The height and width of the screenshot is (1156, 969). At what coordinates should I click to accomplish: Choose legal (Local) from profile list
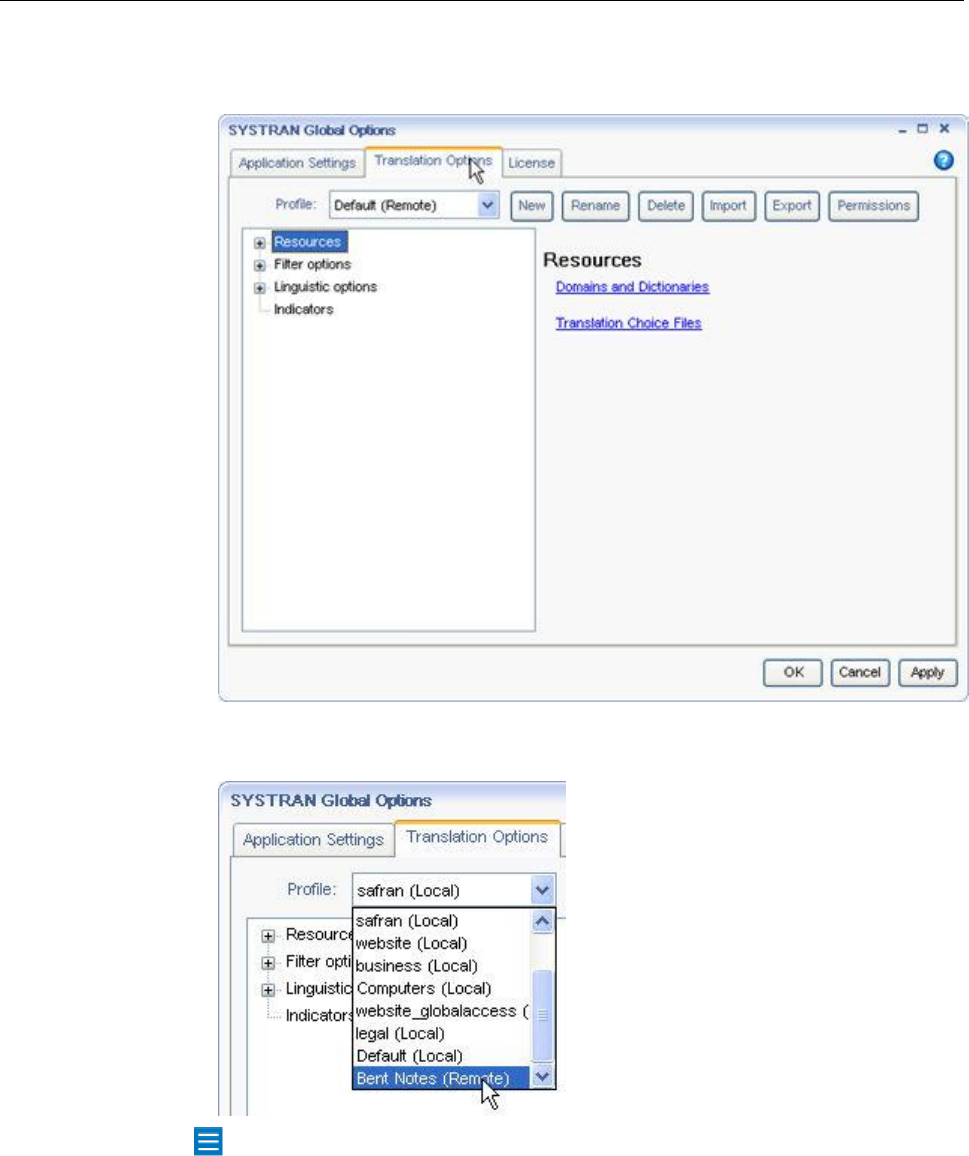(x=441, y=1034)
